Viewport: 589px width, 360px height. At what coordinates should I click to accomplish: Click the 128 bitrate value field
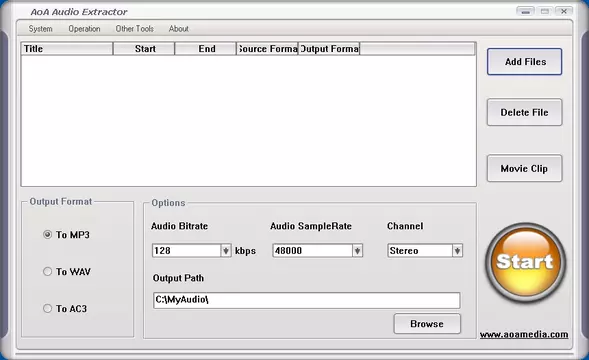pos(187,251)
